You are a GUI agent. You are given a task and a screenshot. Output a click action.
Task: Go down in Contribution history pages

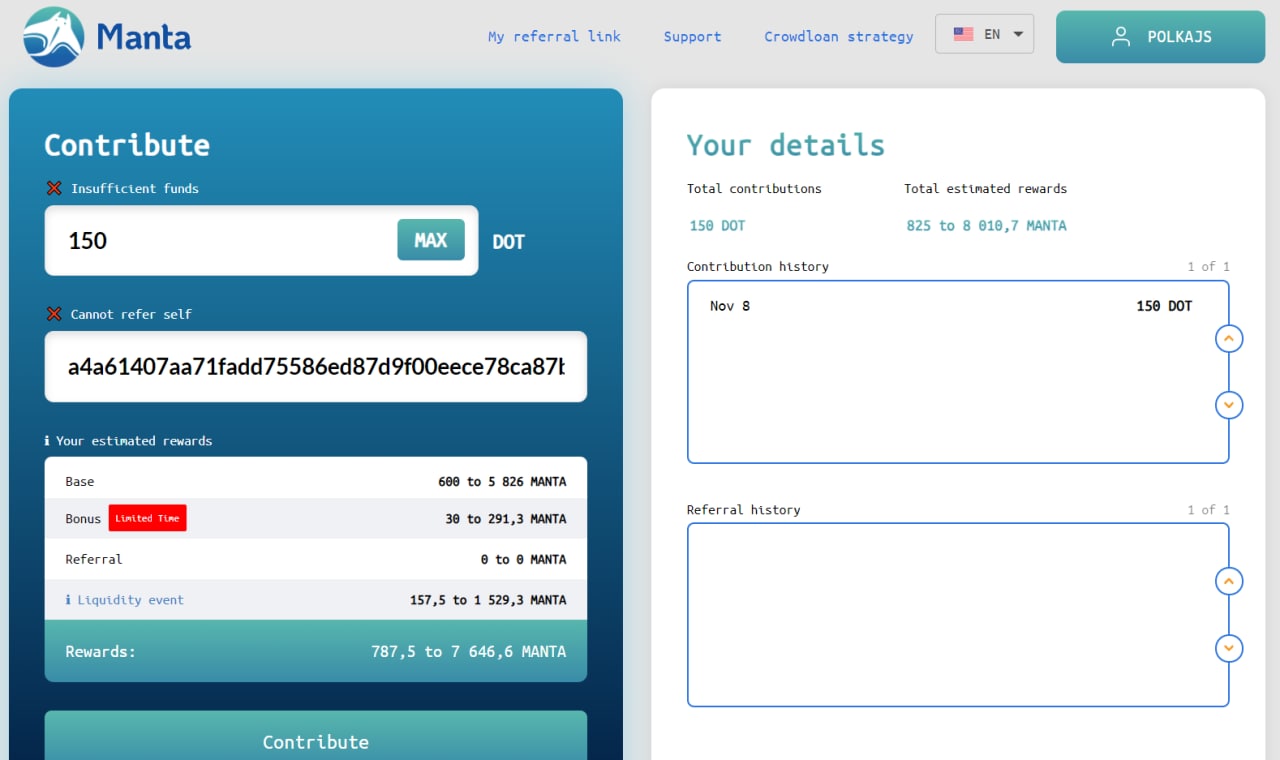click(1229, 405)
